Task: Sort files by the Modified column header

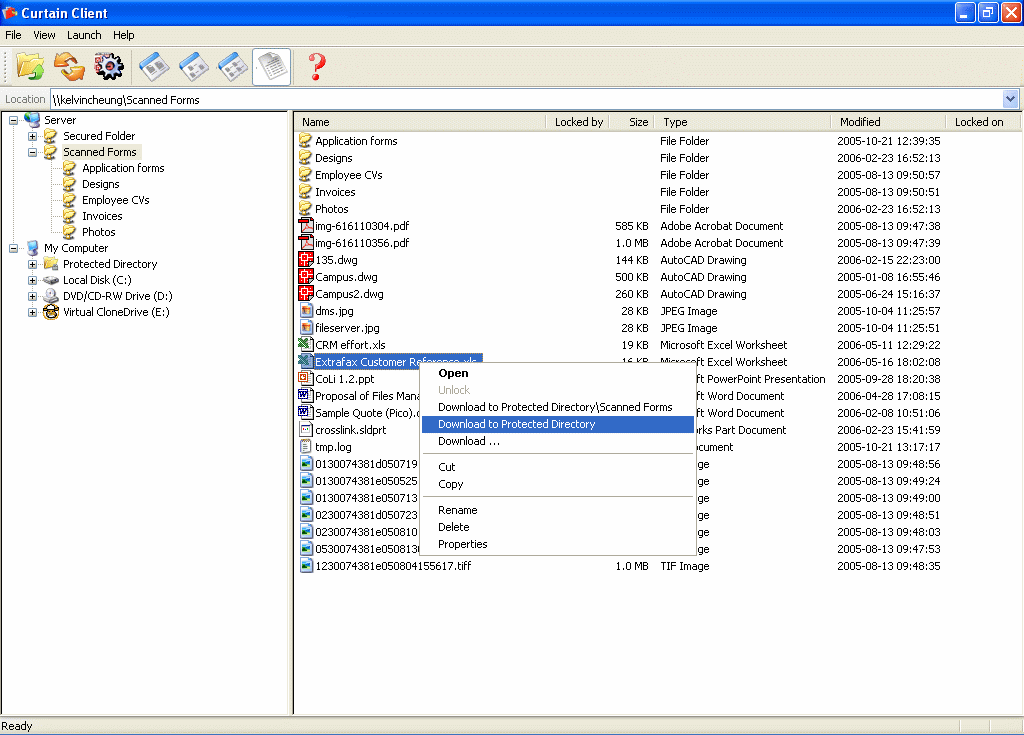Action: tap(860, 122)
